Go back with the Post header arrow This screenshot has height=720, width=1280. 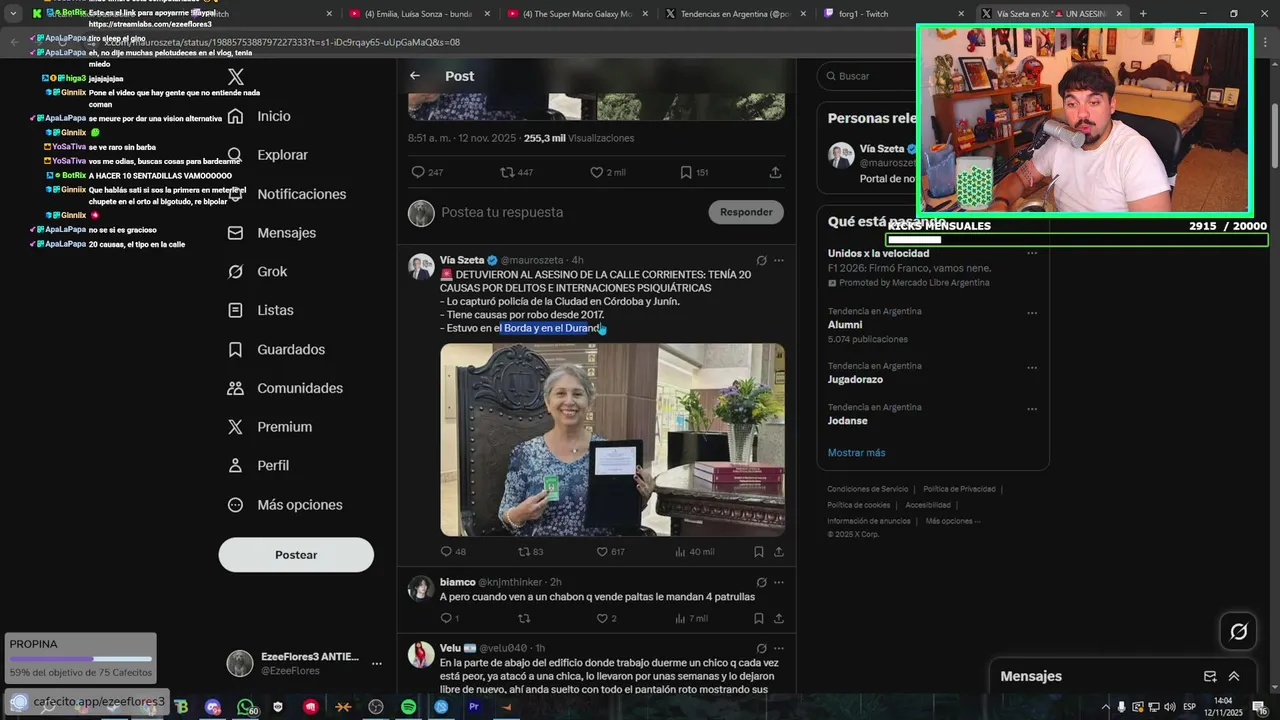tap(415, 76)
